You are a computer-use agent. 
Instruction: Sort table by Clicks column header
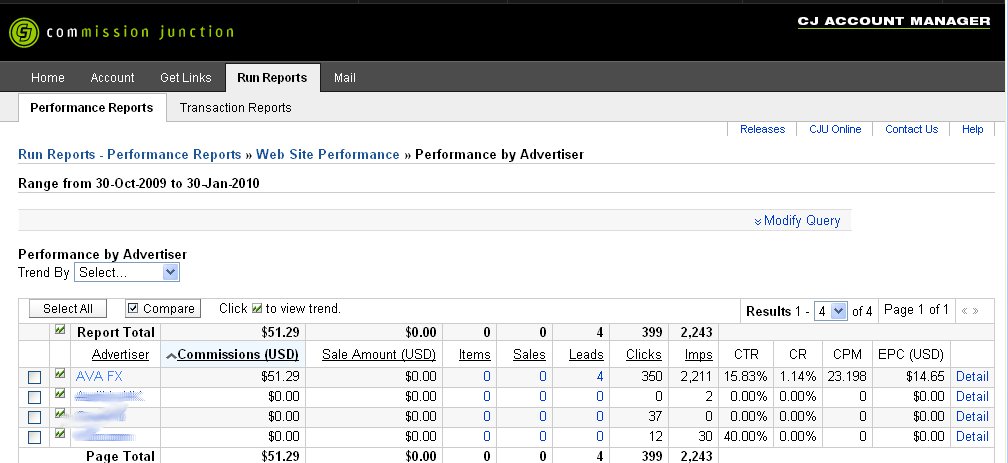(x=644, y=354)
